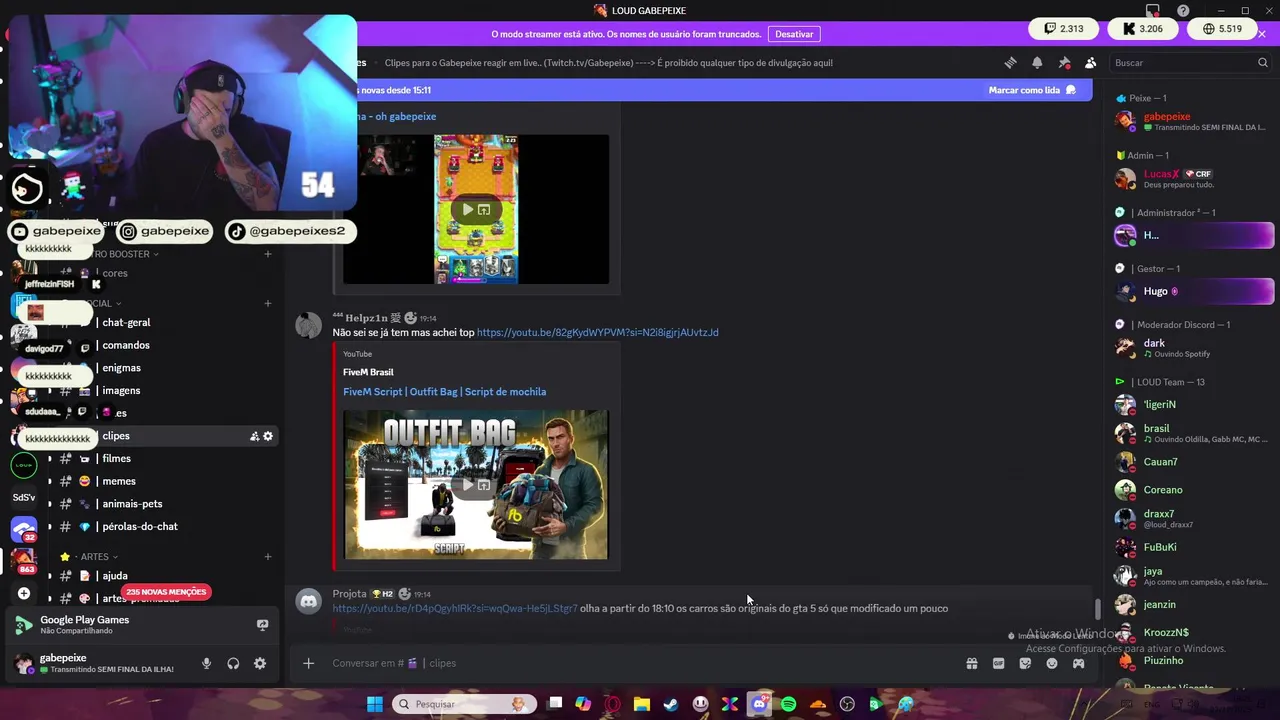Open FiveM Script Outfit Bag title link
This screenshot has width=1280, height=720.
(444, 392)
